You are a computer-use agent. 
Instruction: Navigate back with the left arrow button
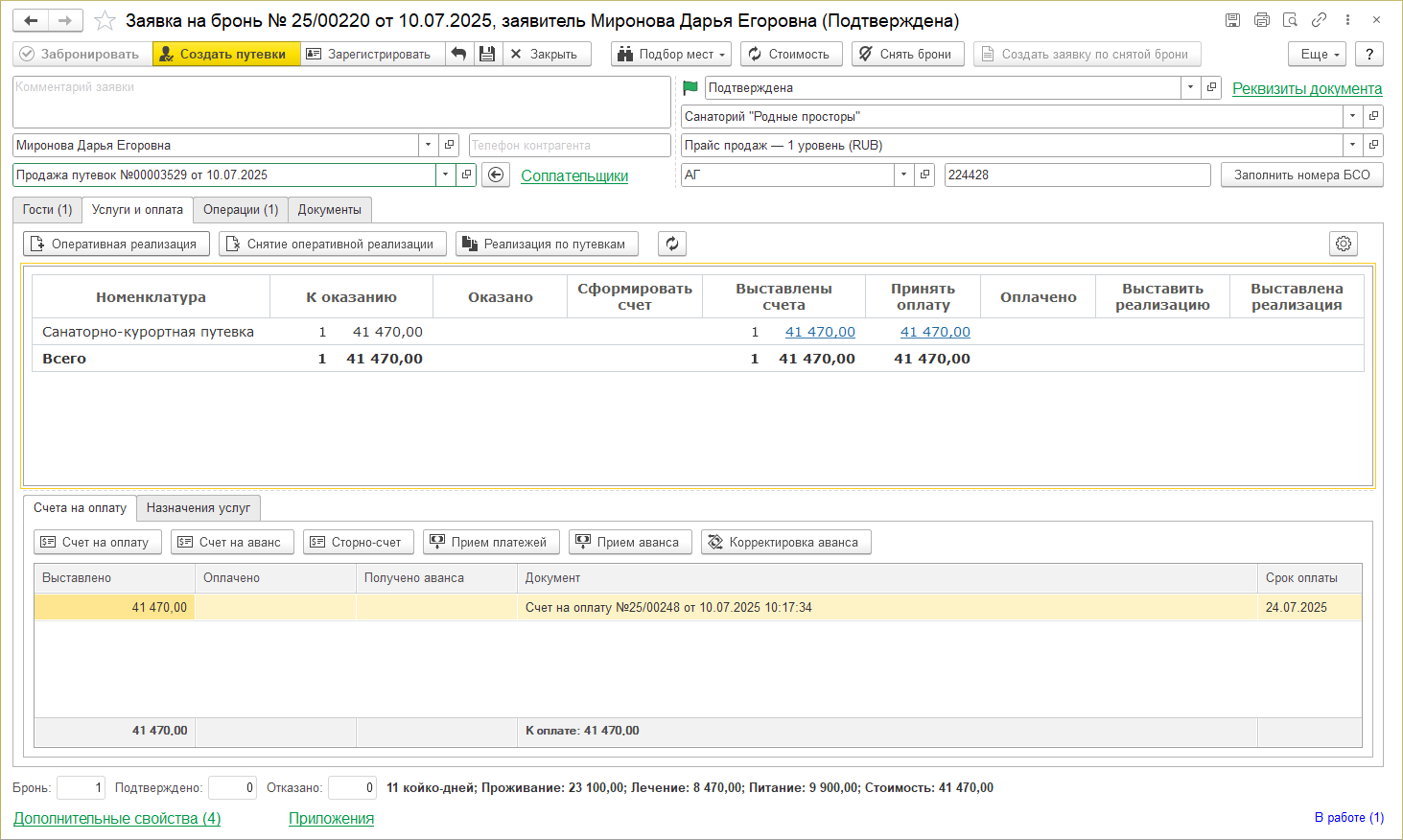(31, 21)
